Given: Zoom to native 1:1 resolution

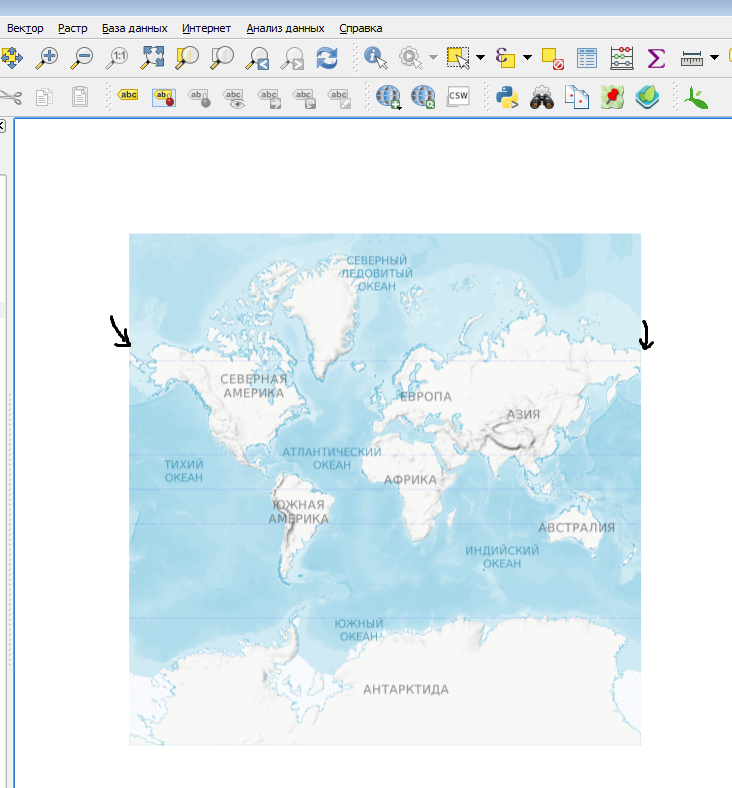Looking at the screenshot, I should pyautogui.click(x=117, y=58).
